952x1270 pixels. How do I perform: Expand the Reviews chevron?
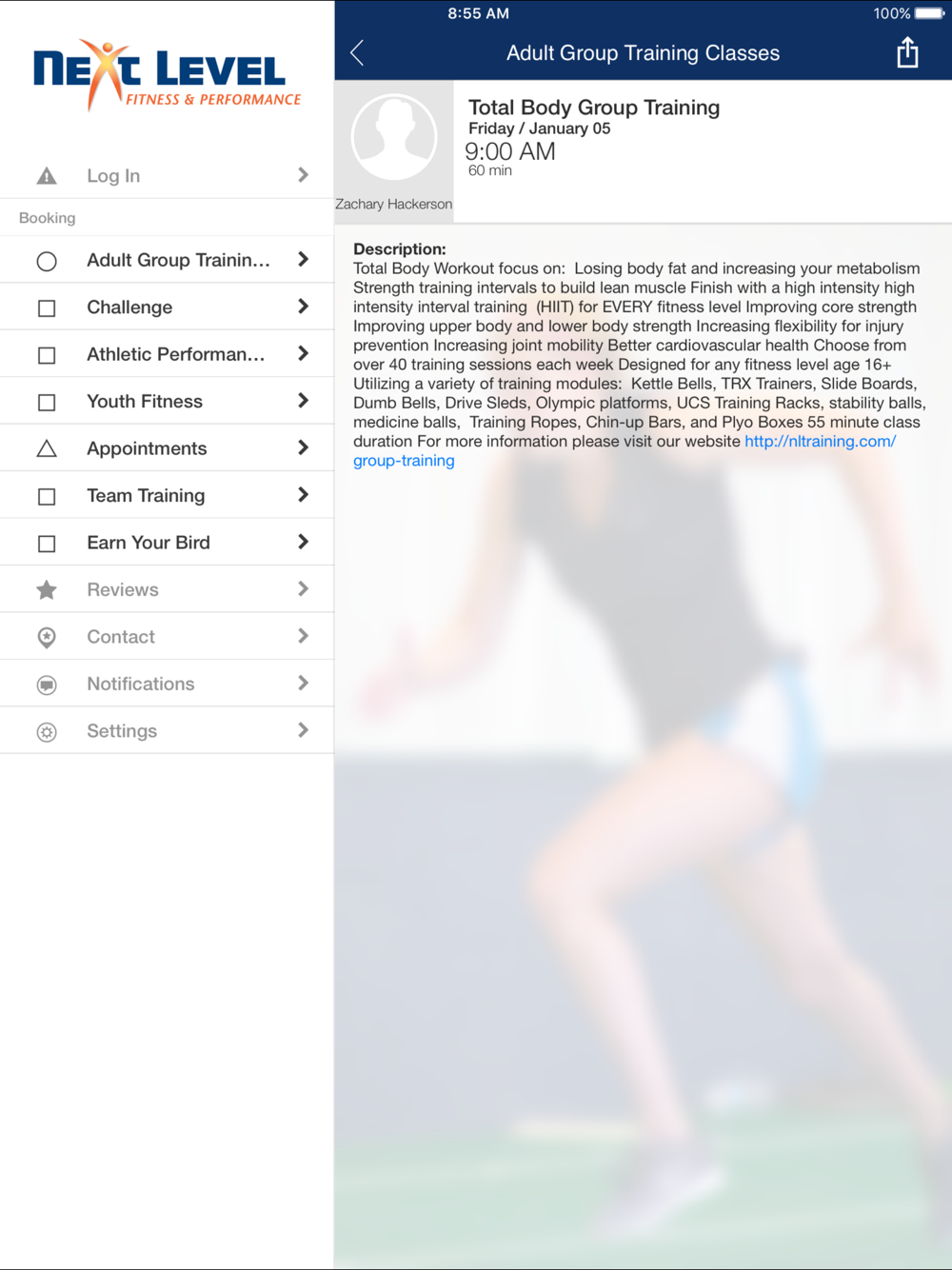pos(303,589)
